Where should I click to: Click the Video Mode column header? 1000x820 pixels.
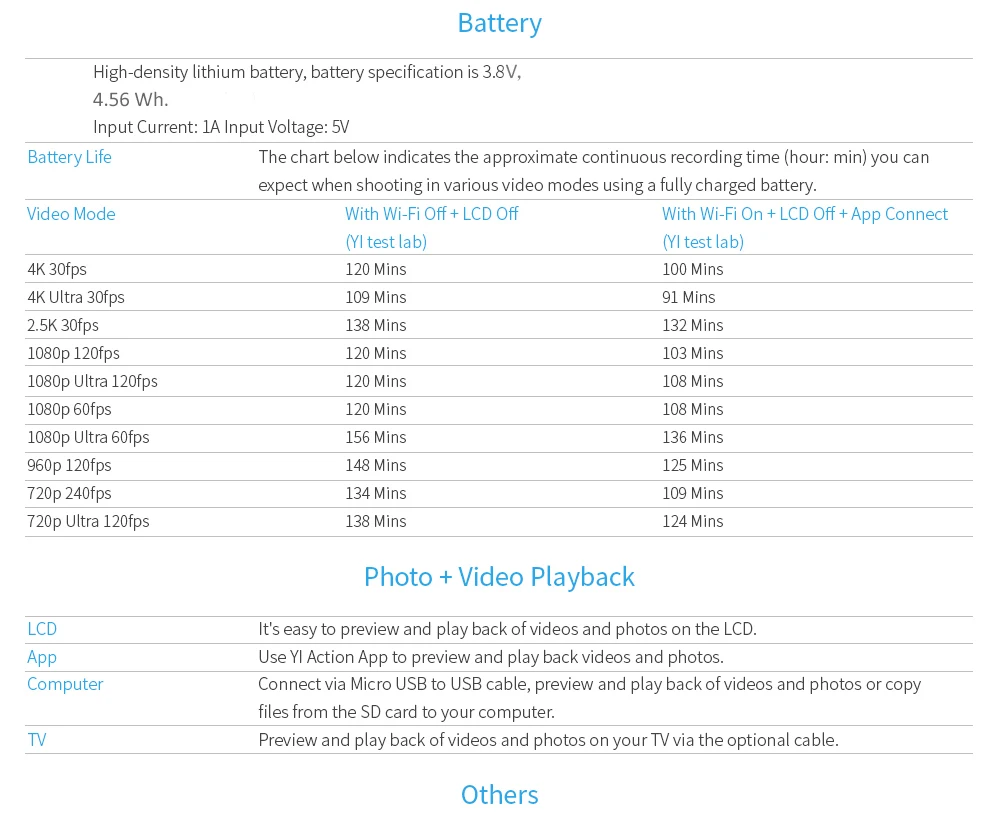pyautogui.click(x=71, y=214)
